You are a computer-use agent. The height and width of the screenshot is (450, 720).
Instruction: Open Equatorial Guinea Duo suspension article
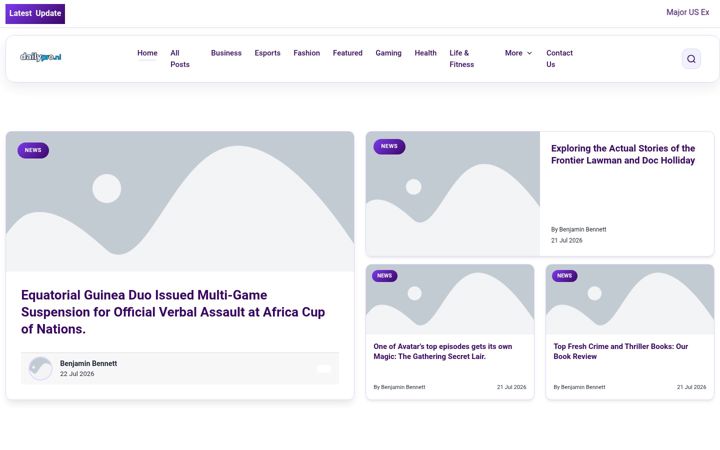pos(173,312)
